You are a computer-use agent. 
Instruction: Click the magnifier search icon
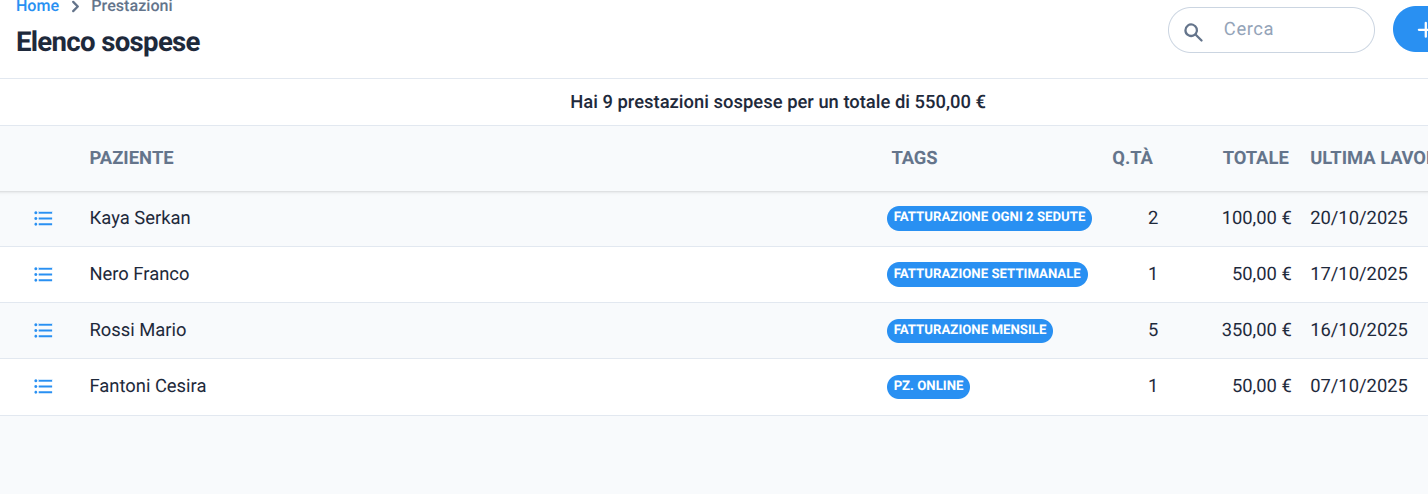pos(1193,32)
